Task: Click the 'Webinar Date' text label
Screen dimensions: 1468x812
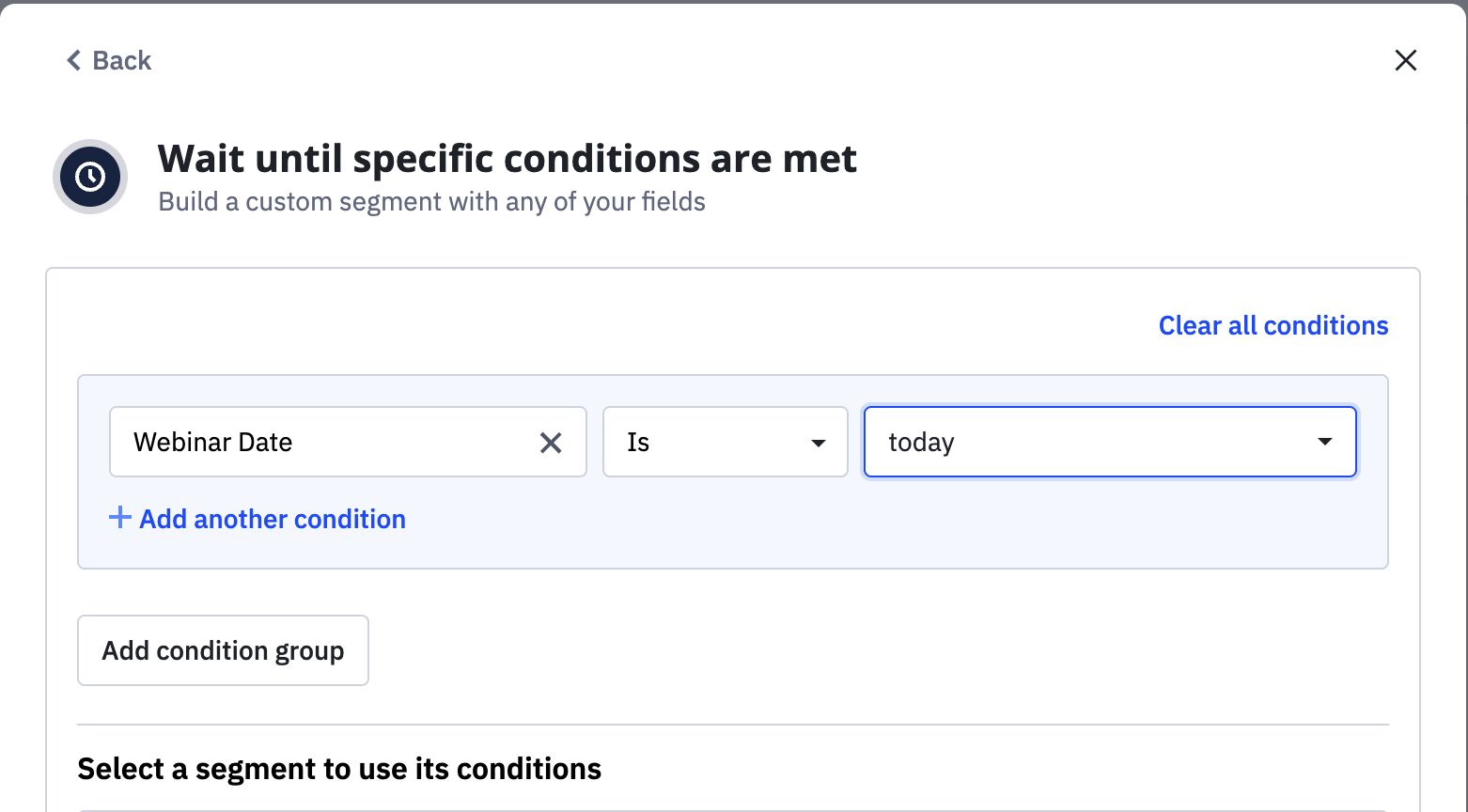Action: click(x=213, y=442)
